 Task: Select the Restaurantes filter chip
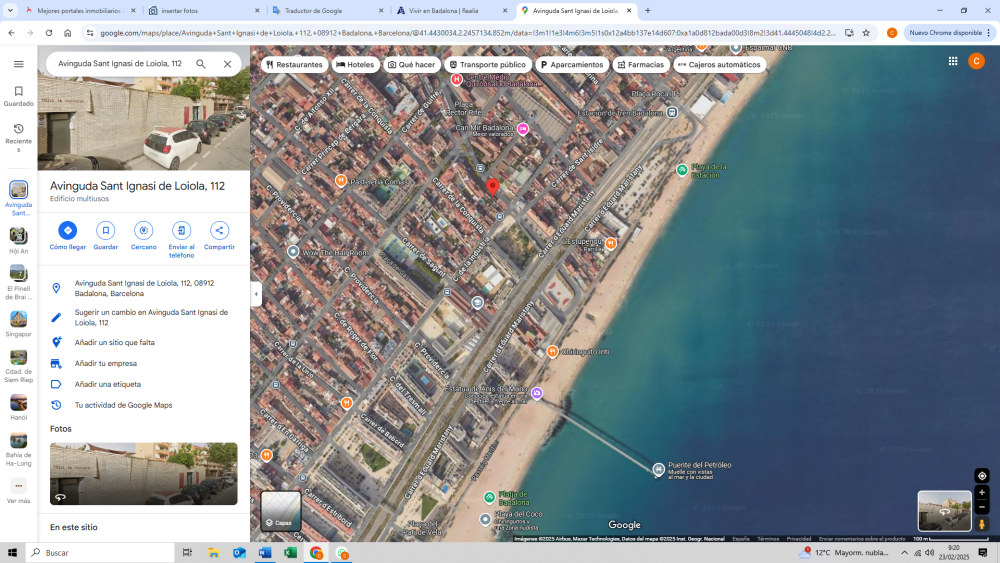pyautogui.click(x=294, y=64)
